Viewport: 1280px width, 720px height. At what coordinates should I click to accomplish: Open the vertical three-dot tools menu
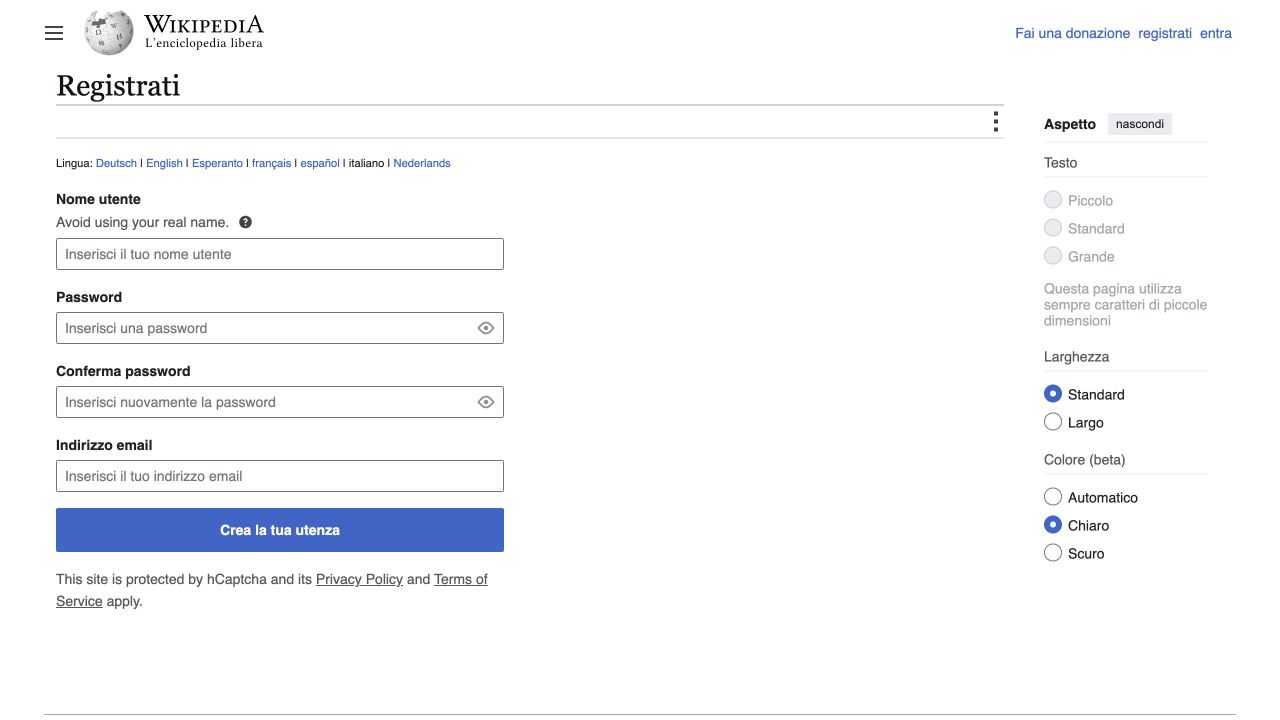[995, 122]
